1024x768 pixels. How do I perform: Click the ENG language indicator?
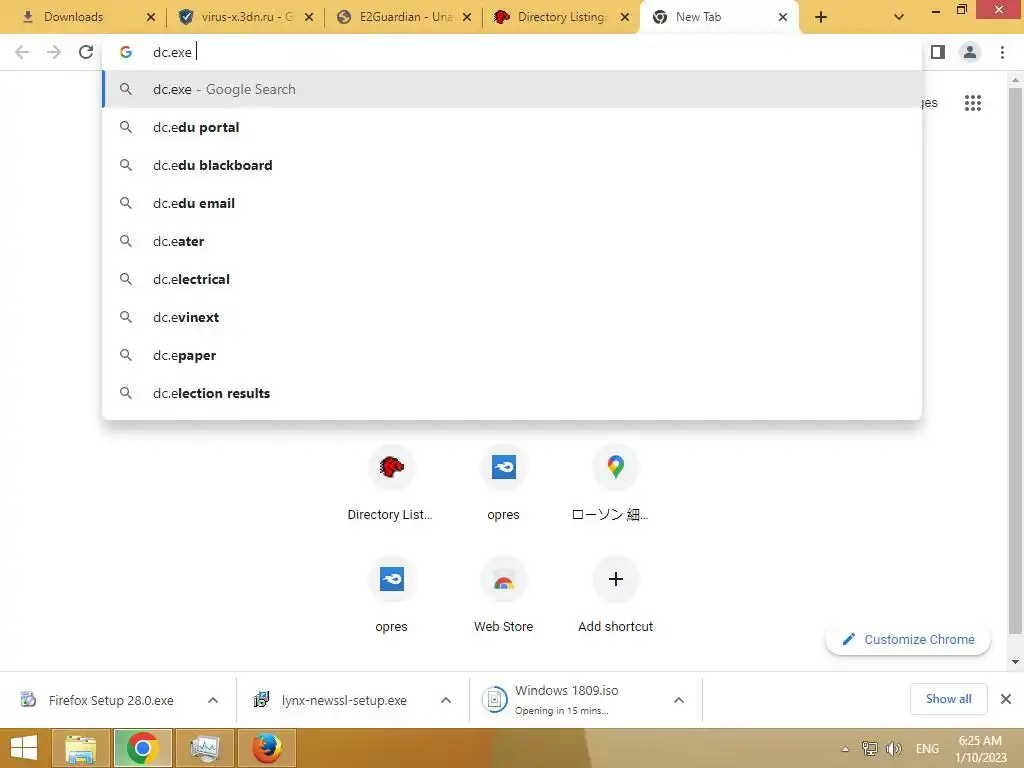click(927, 749)
